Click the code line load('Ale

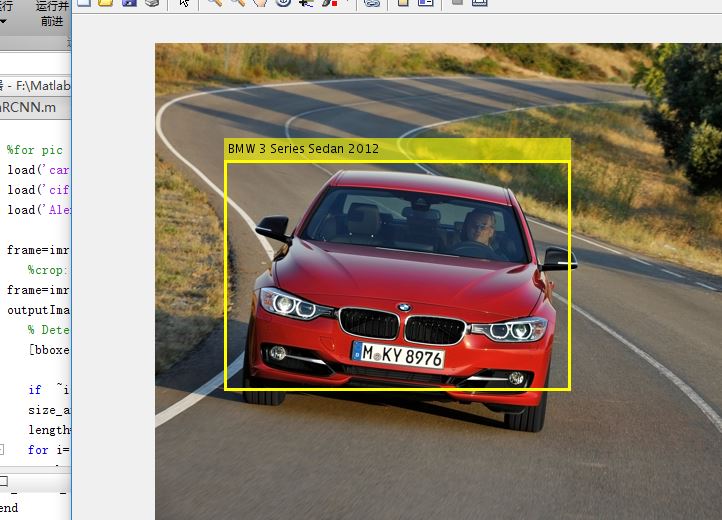click(38, 210)
